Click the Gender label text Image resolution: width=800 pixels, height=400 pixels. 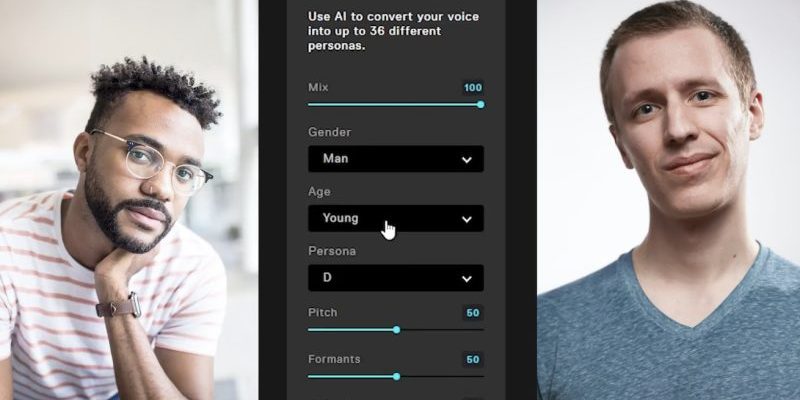[x=330, y=132]
